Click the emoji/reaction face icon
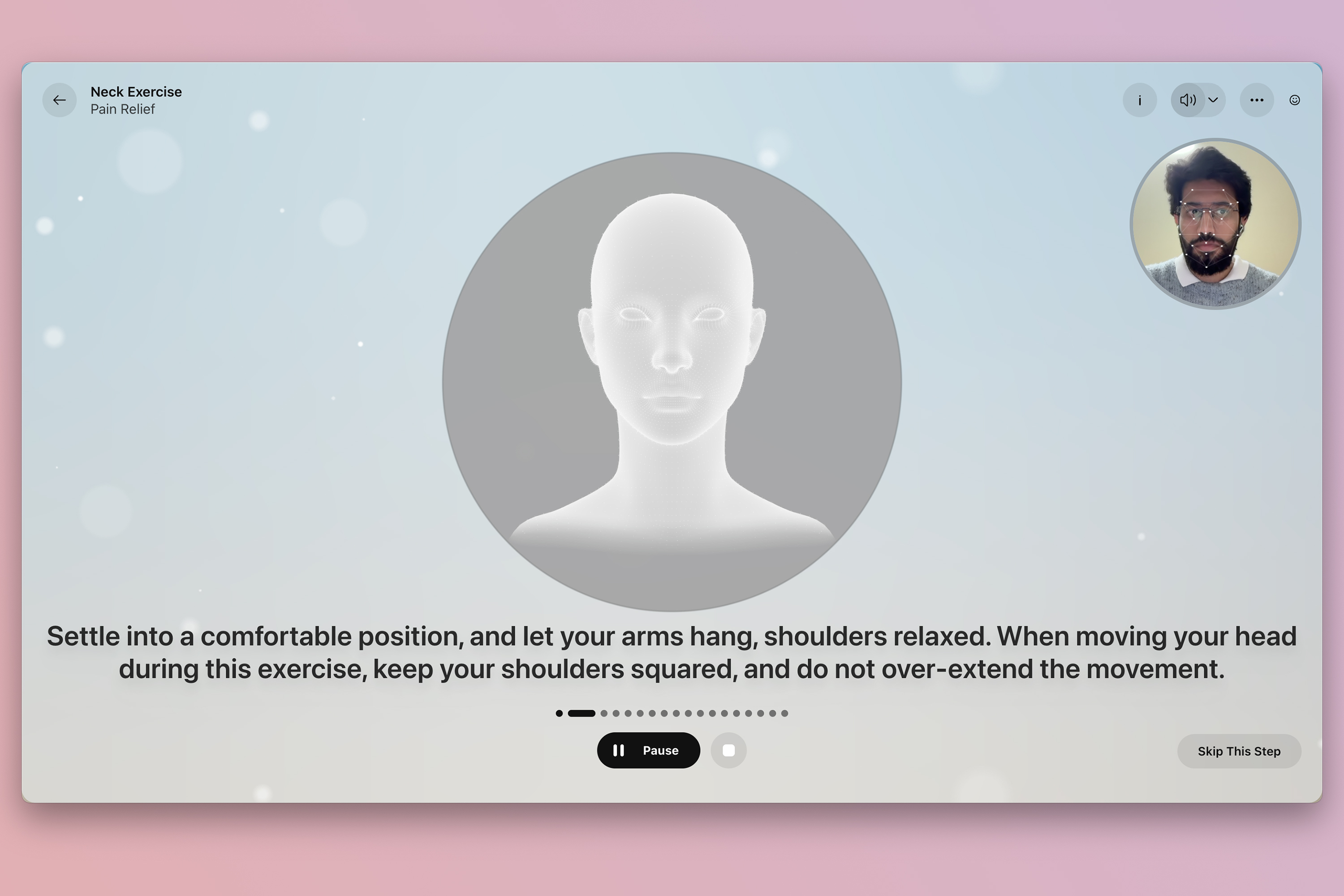Image resolution: width=1344 pixels, height=896 pixels. 1295,100
